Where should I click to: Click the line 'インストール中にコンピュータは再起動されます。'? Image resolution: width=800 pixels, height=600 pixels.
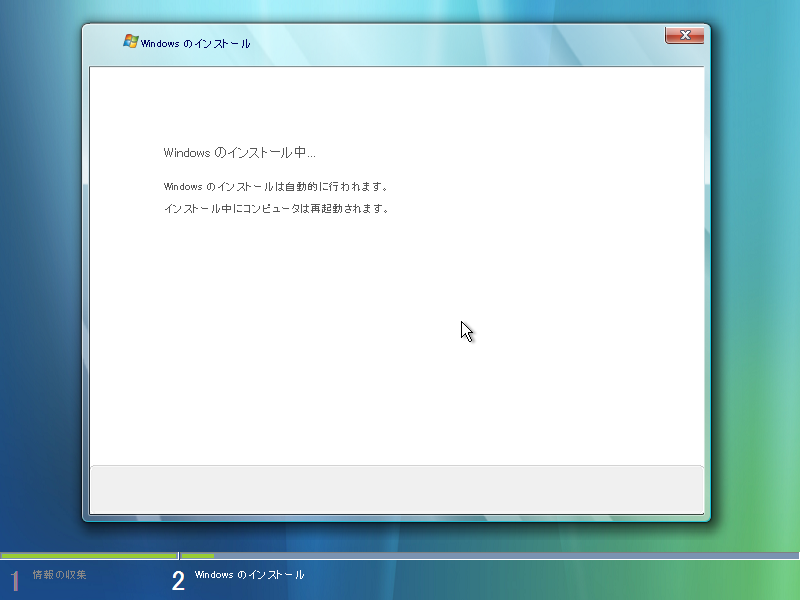tap(276, 209)
